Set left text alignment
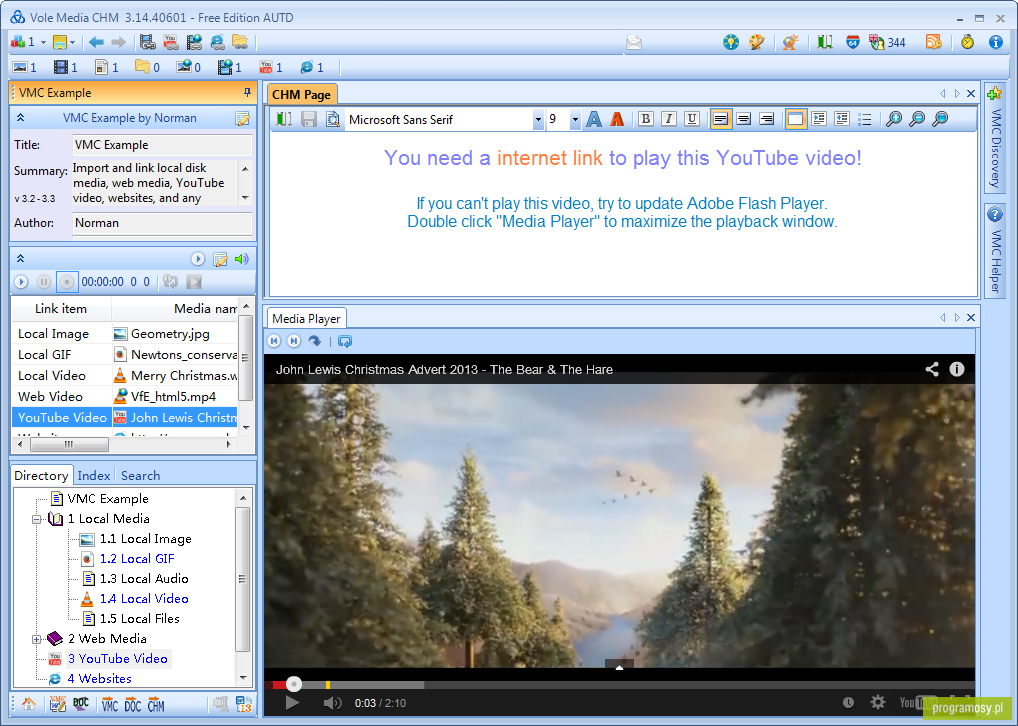Image resolution: width=1018 pixels, height=726 pixels. pyautogui.click(x=721, y=119)
